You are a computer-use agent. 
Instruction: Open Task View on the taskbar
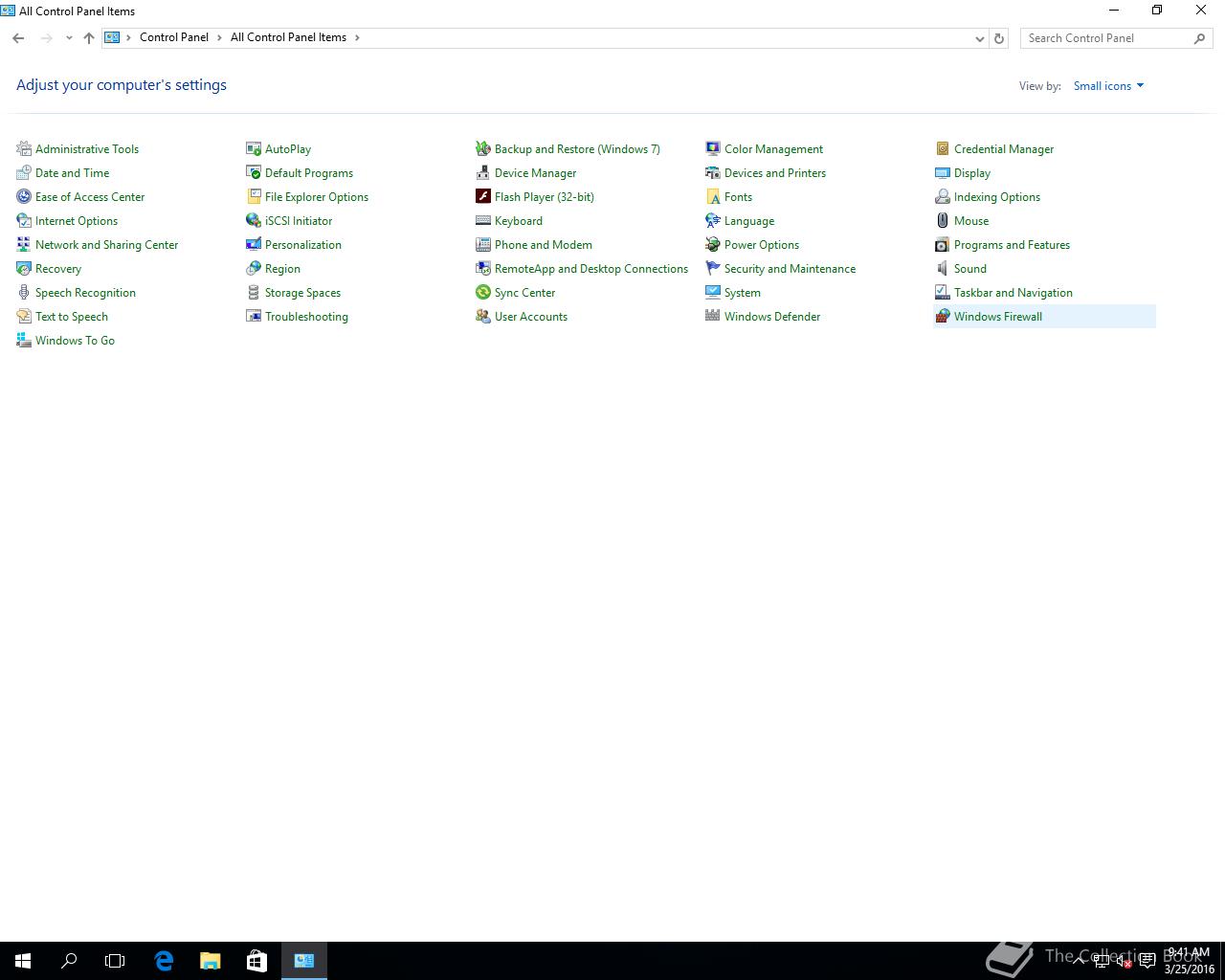tap(115, 961)
